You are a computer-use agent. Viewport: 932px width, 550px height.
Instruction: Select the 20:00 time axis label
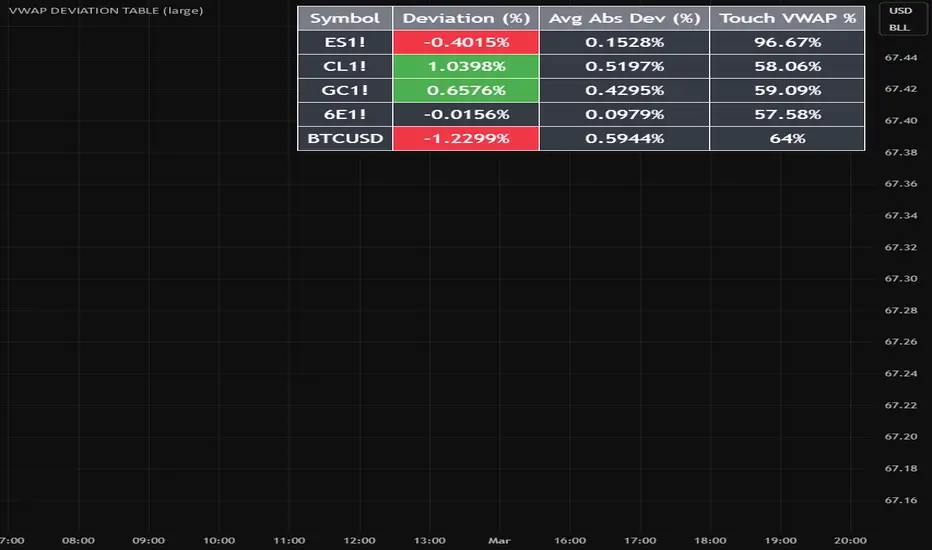tap(850, 540)
